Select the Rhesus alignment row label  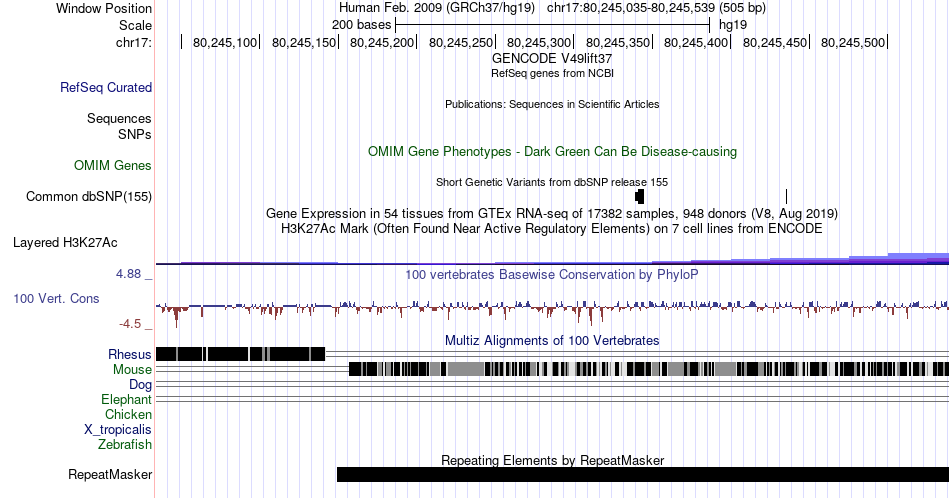pyautogui.click(x=130, y=354)
